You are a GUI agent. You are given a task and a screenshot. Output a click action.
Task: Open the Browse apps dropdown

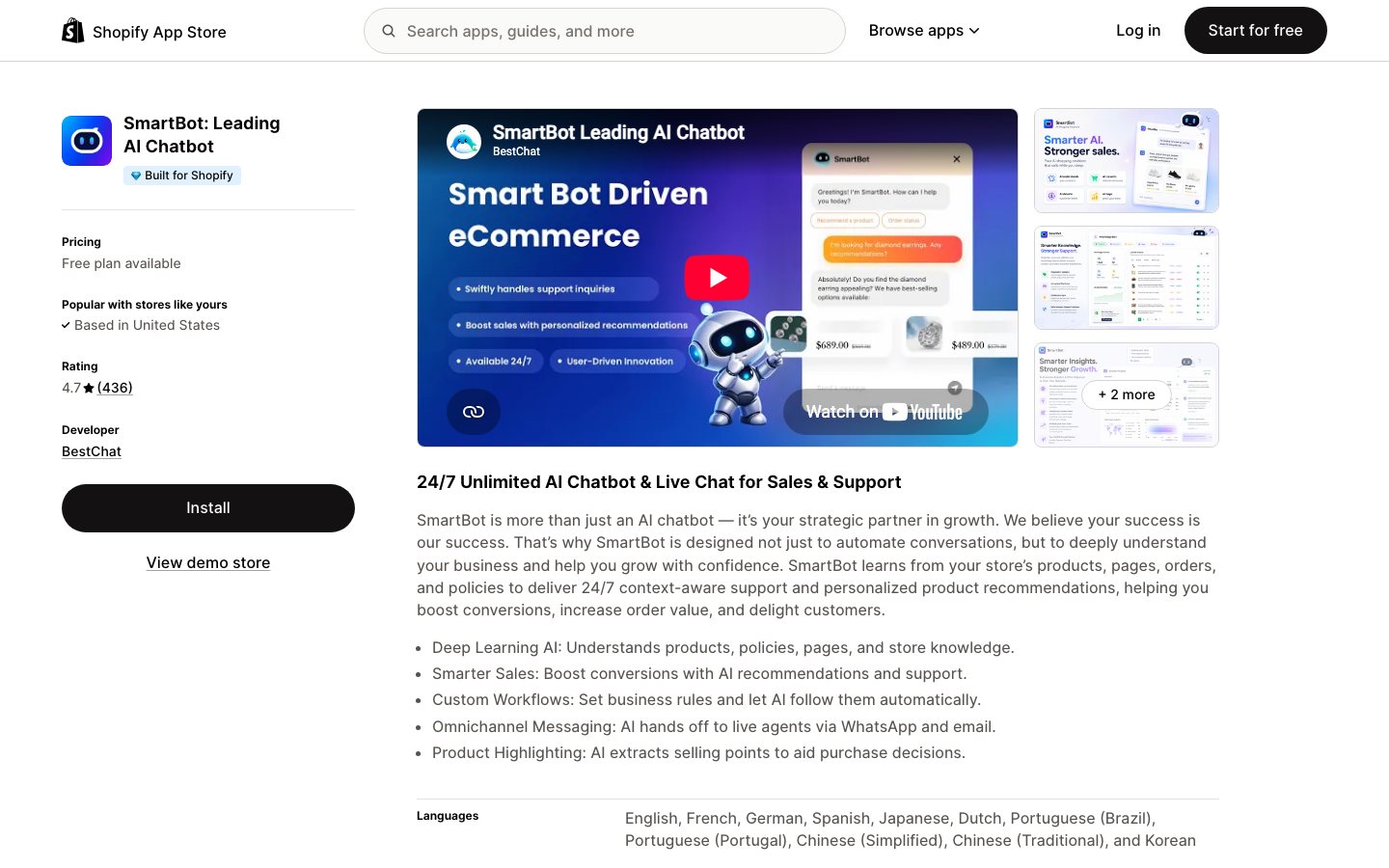click(924, 31)
